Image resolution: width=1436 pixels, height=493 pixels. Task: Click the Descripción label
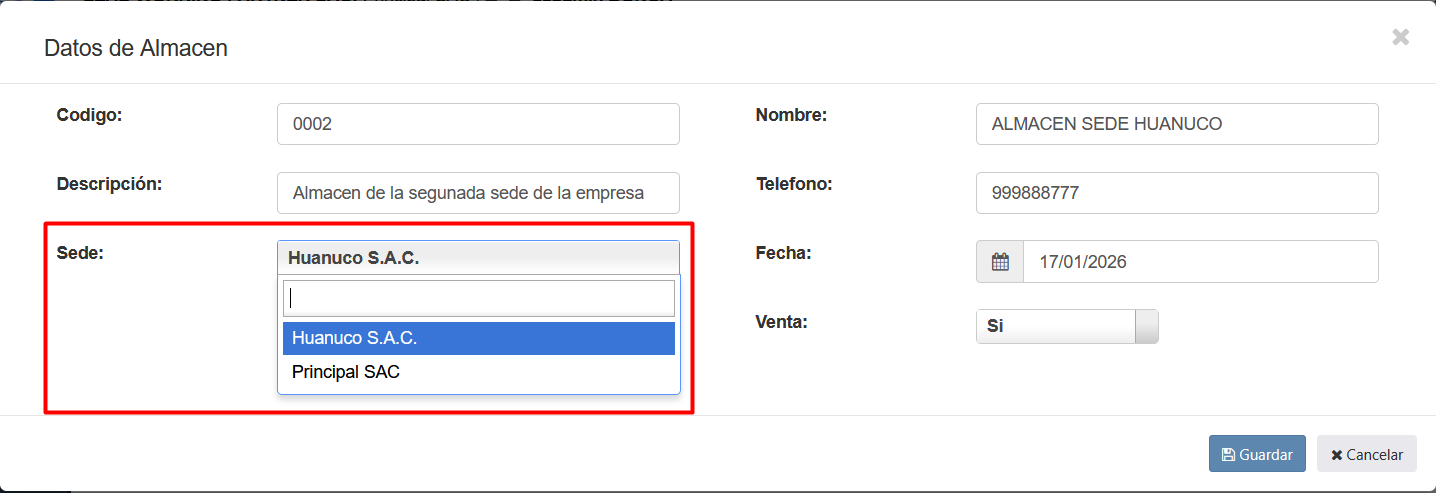[109, 184]
